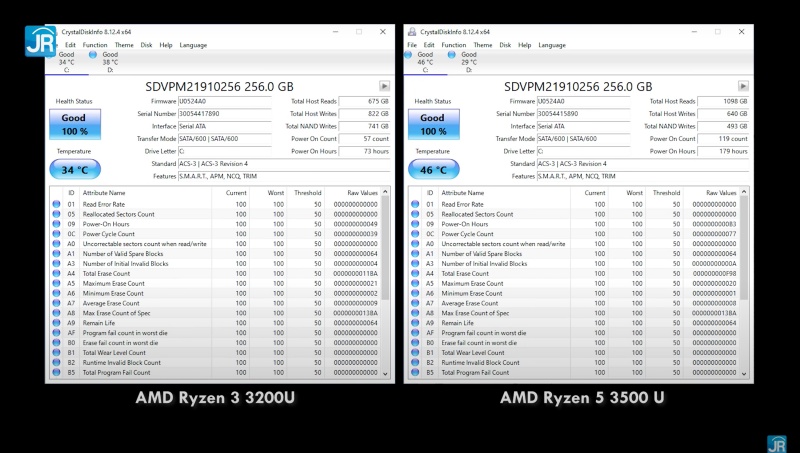Click the 34 °C temperature indicator button
Screen dimensions: 800x453
coord(74,170)
